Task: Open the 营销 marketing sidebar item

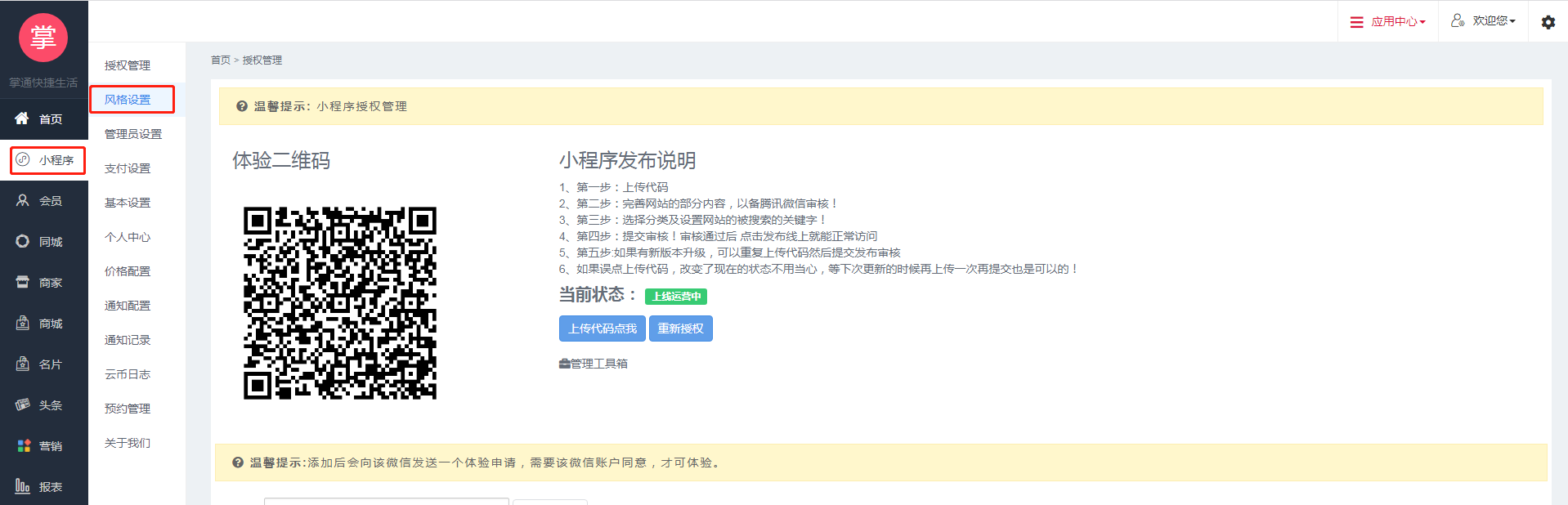Action: 44,446
